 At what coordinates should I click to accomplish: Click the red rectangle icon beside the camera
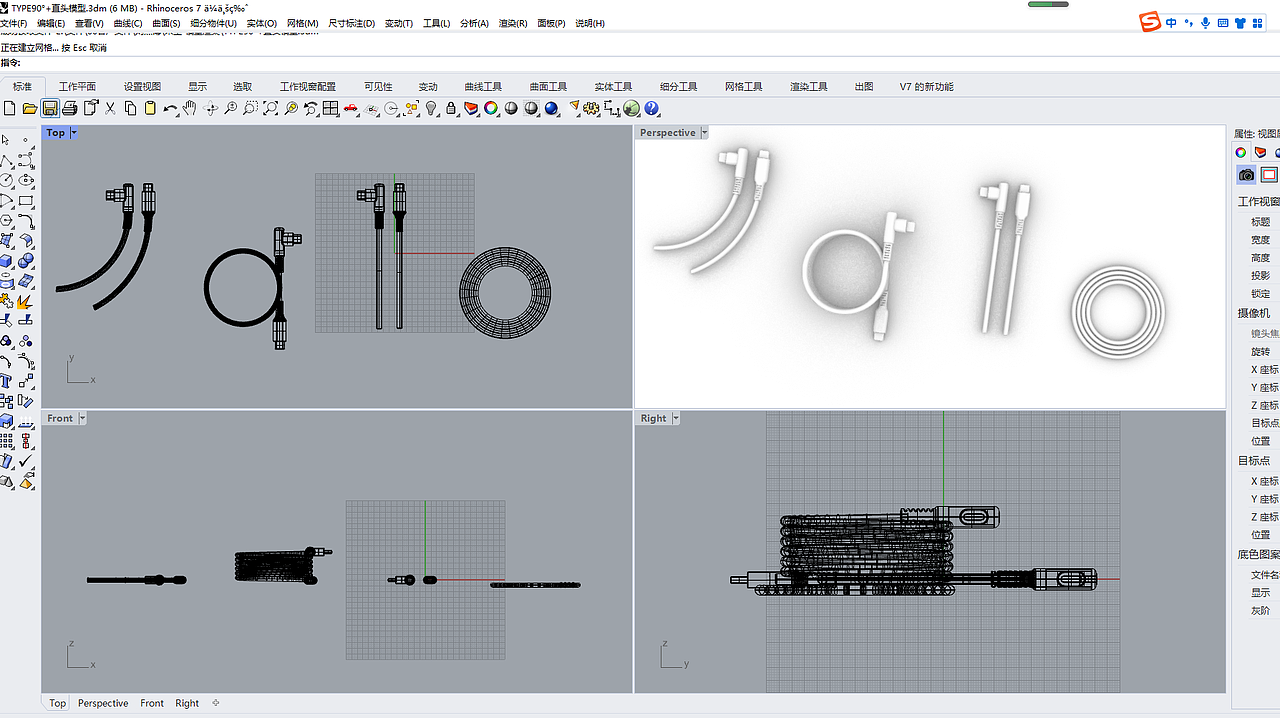coord(1269,175)
